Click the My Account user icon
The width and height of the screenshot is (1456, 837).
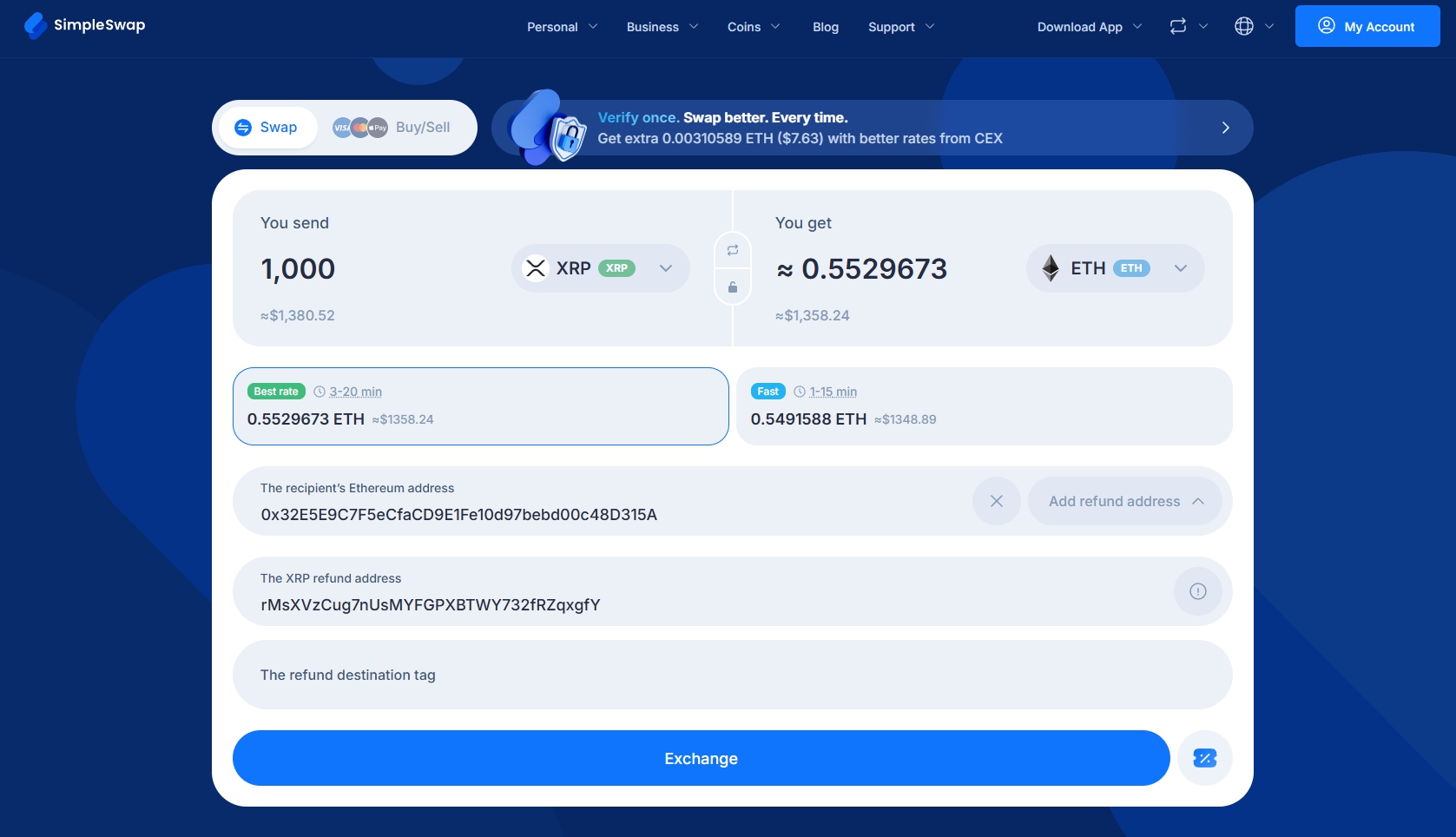pyautogui.click(x=1327, y=25)
